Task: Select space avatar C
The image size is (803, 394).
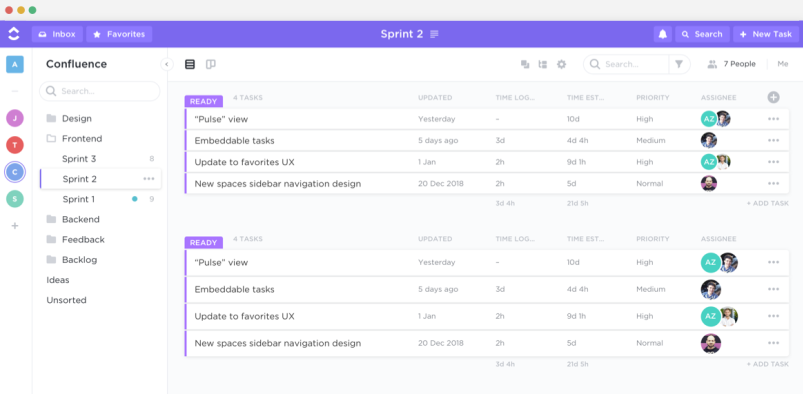Action: pos(15,172)
